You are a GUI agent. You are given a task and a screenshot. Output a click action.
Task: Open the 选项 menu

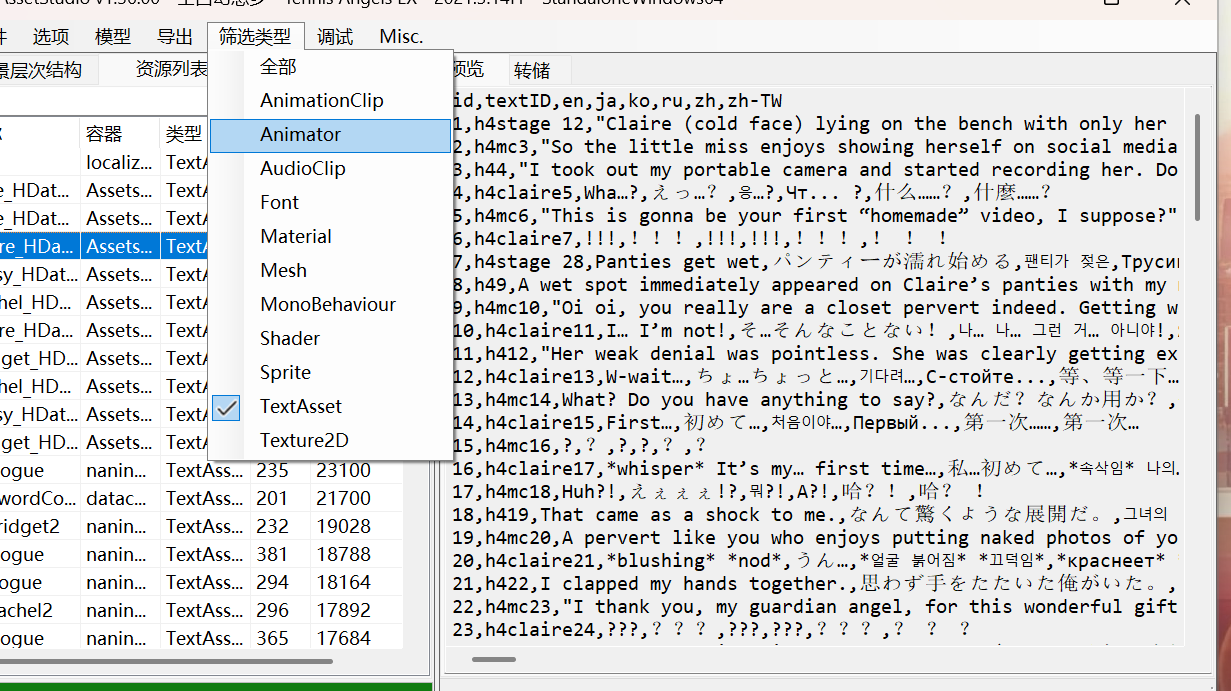coord(51,37)
